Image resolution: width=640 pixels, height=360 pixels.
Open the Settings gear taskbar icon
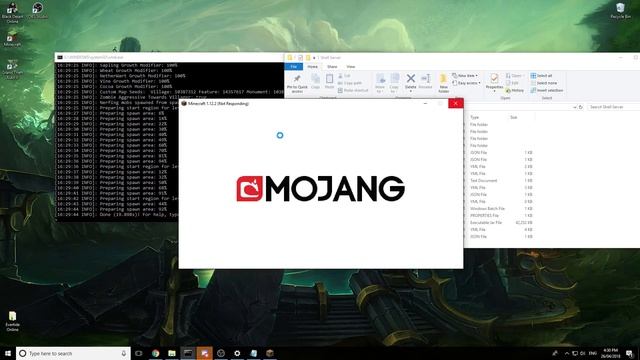tap(237, 353)
